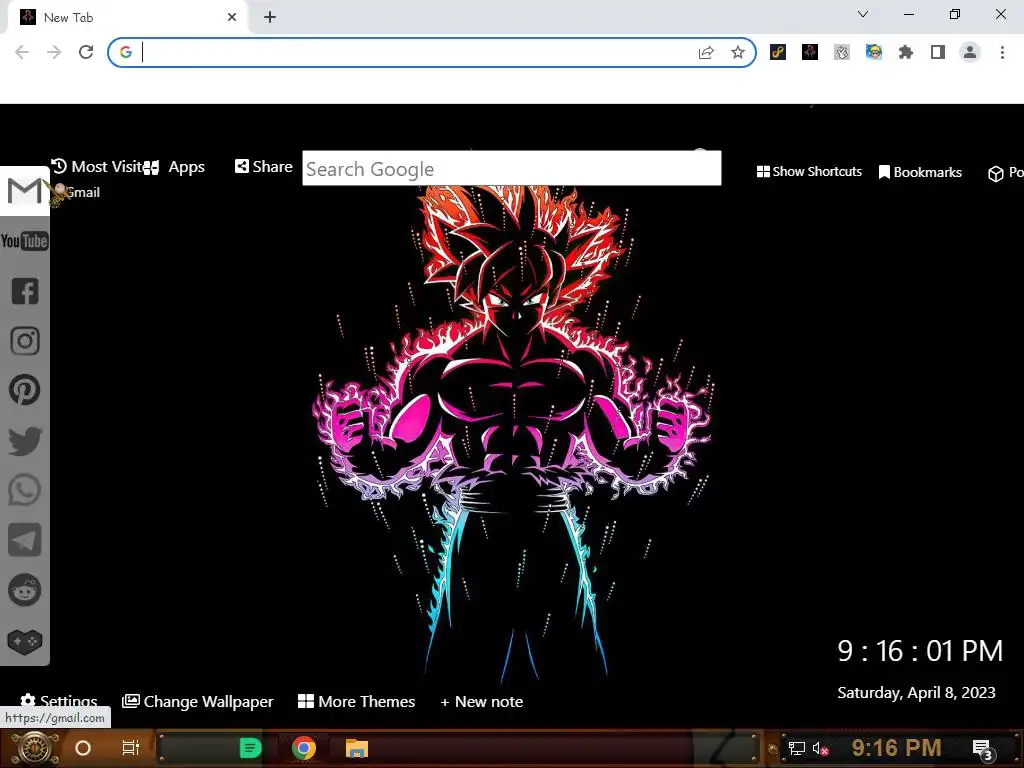The width and height of the screenshot is (1024, 768).
Task: Click the Share button
Action: pyautogui.click(x=264, y=167)
